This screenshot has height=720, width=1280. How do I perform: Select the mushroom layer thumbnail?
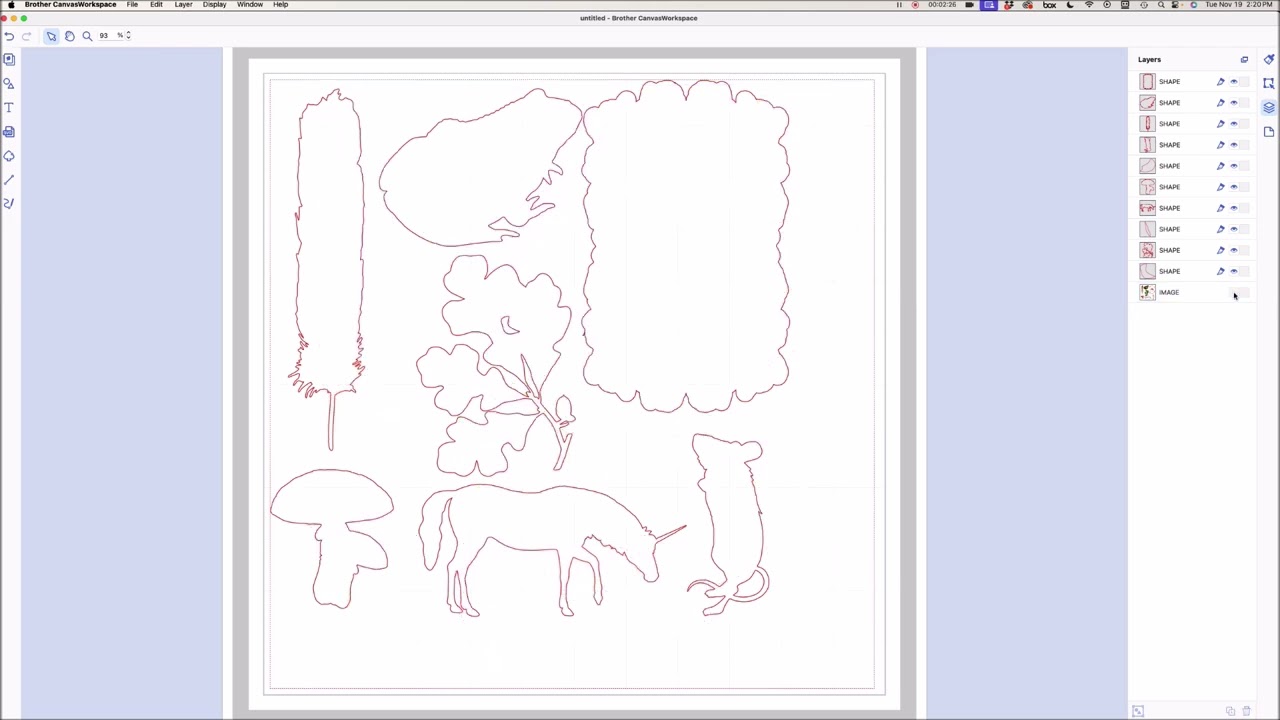(1147, 187)
